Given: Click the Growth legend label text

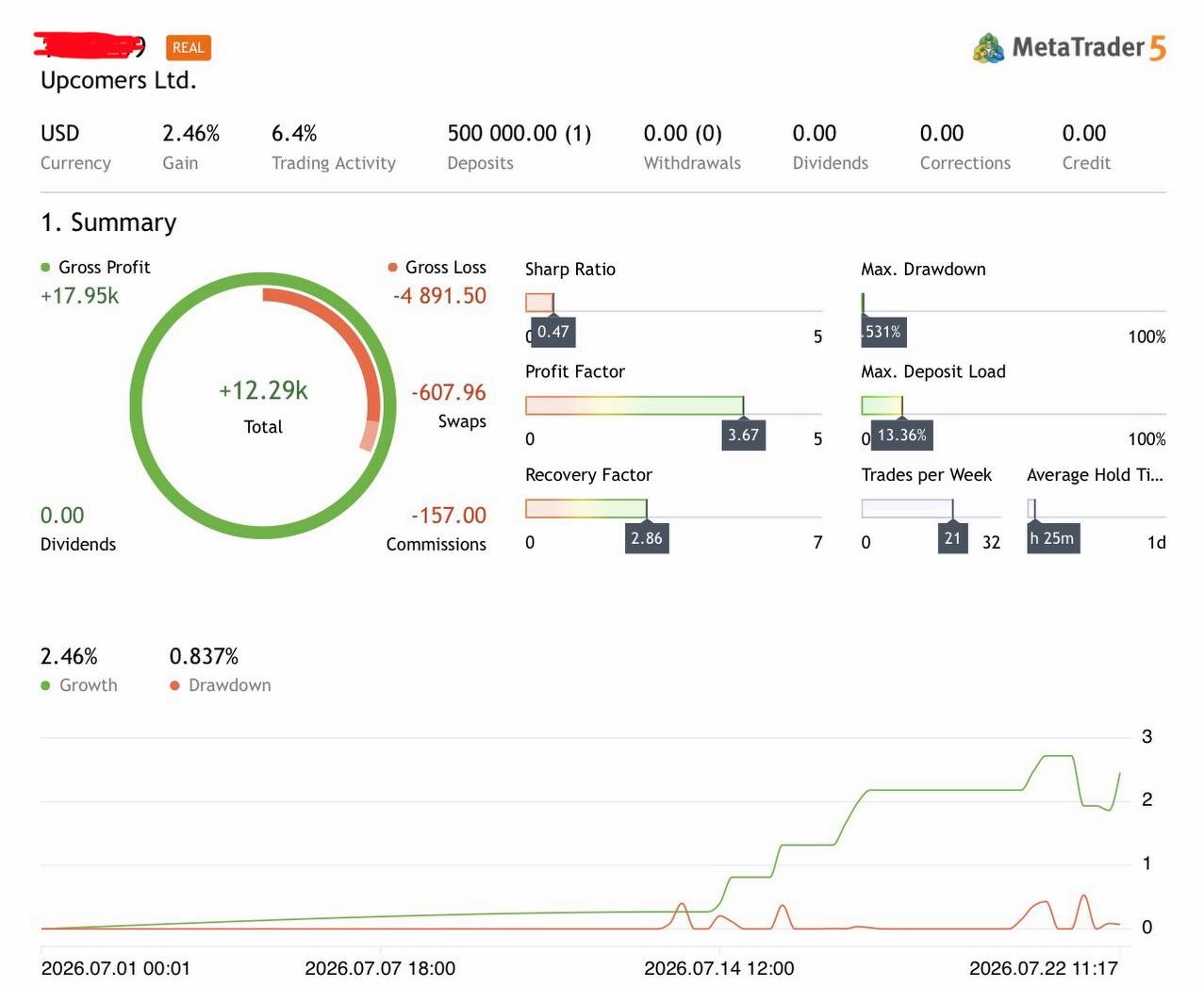Looking at the screenshot, I should pyautogui.click(x=89, y=685).
